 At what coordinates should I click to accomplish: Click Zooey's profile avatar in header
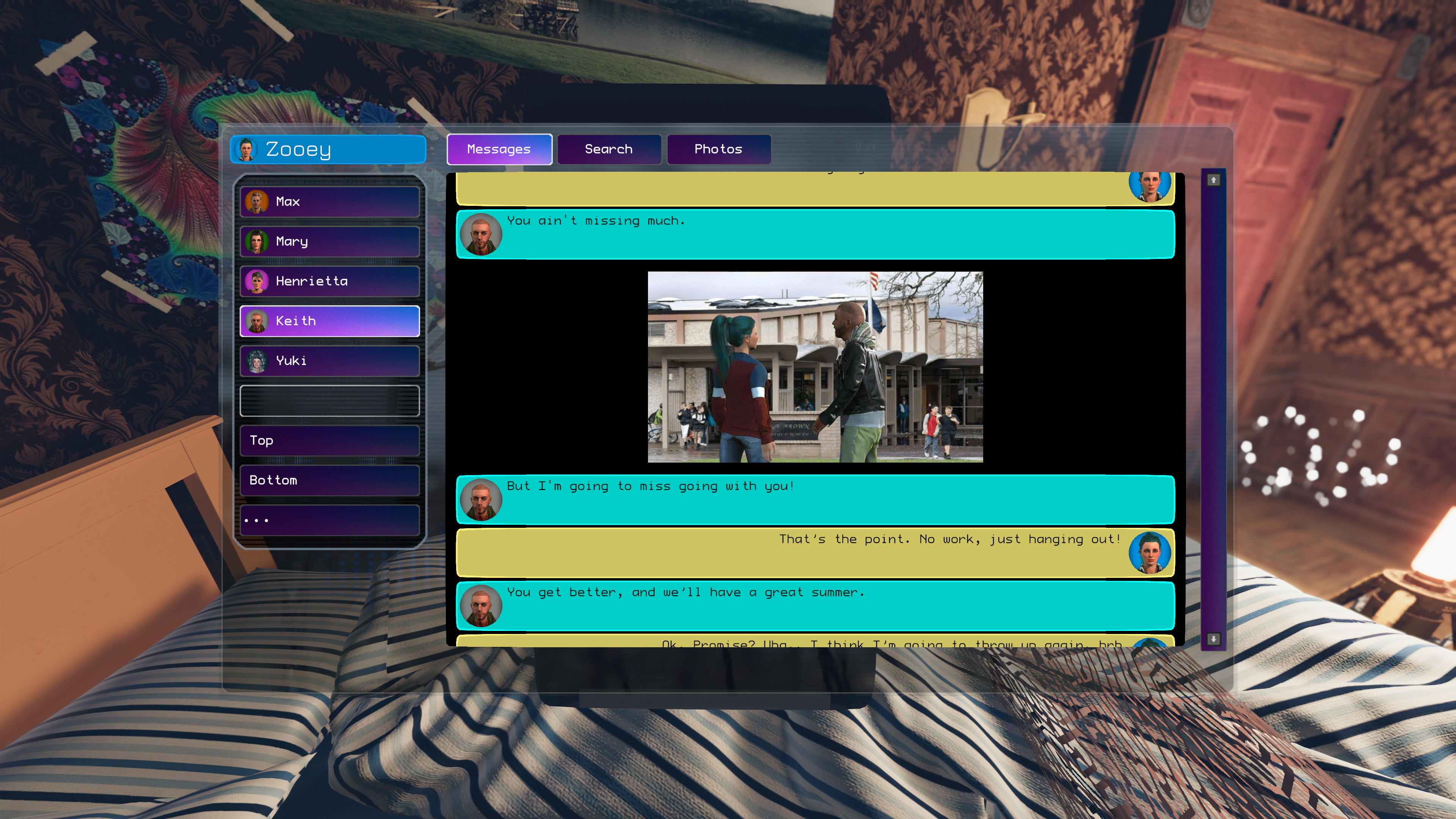pyautogui.click(x=245, y=150)
